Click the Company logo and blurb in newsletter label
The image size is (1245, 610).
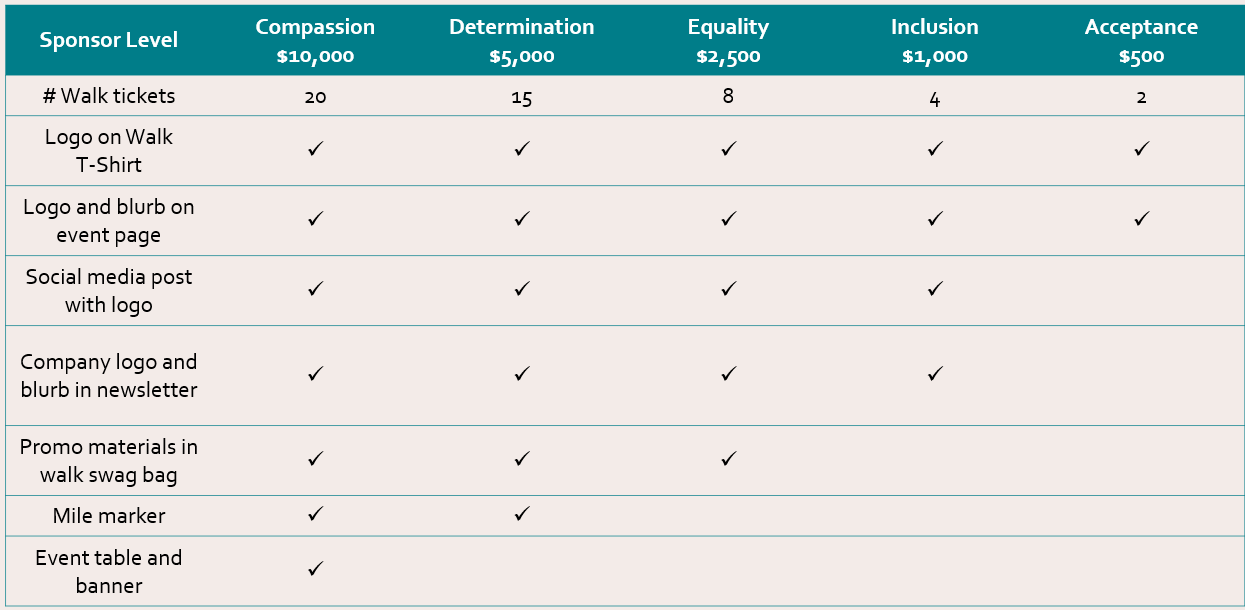pyautogui.click(x=108, y=376)
